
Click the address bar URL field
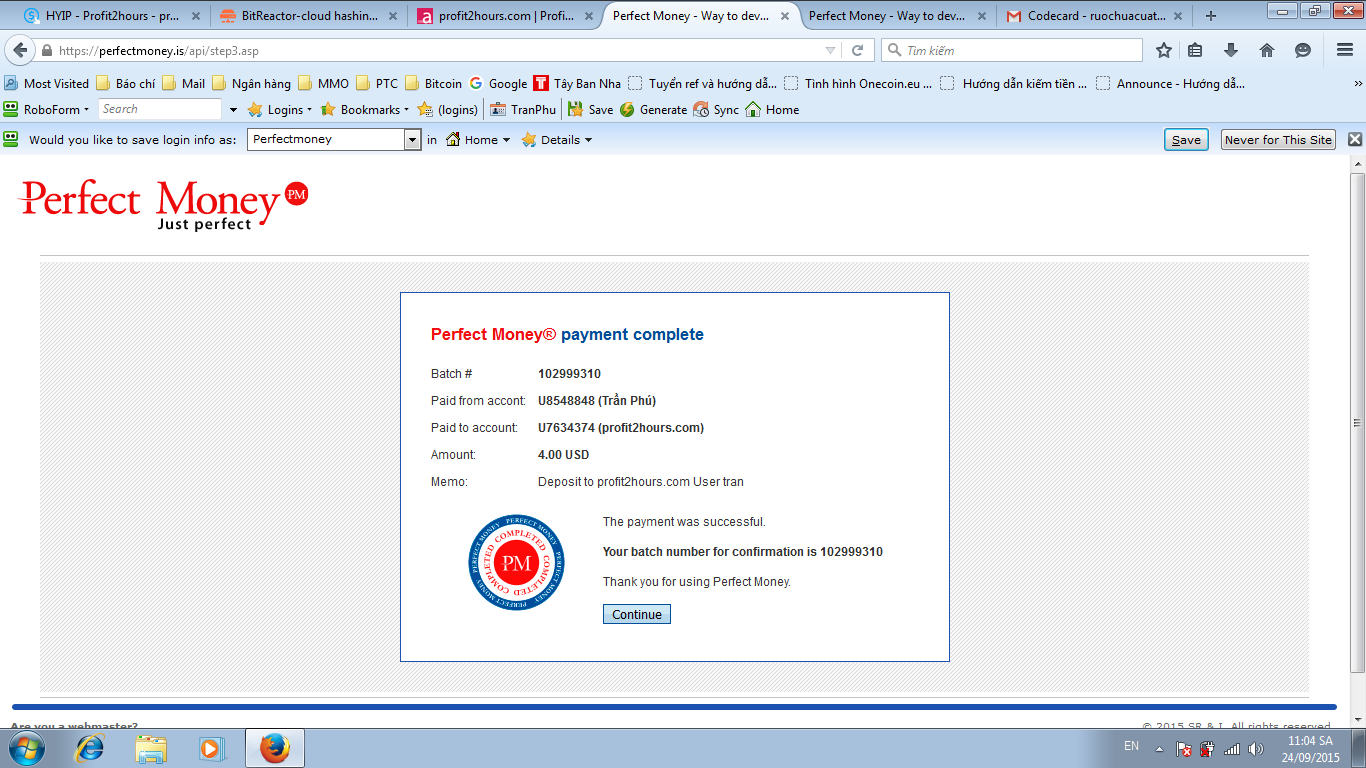[437, 51]
